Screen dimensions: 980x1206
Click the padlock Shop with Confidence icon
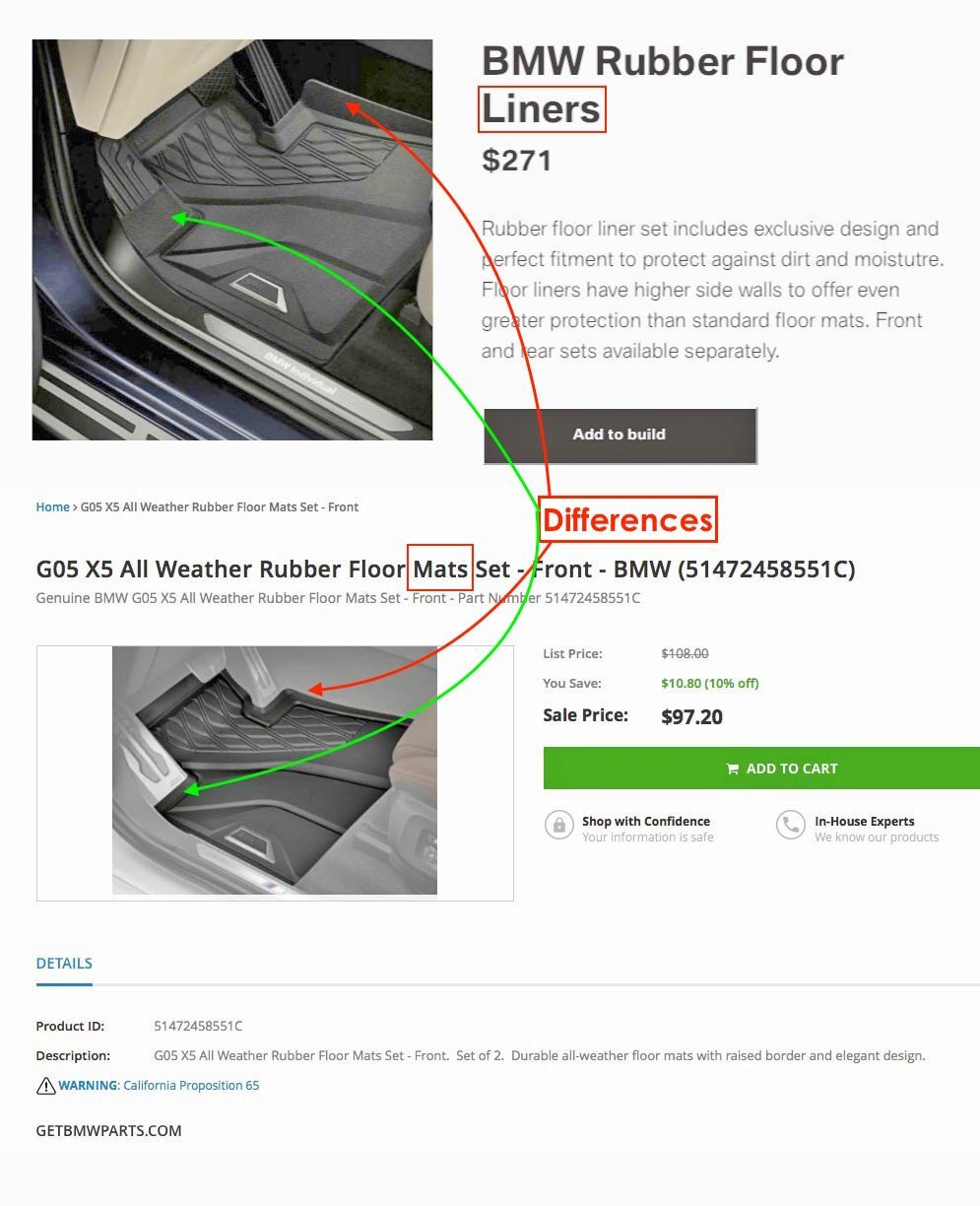(x=559, y=825)
